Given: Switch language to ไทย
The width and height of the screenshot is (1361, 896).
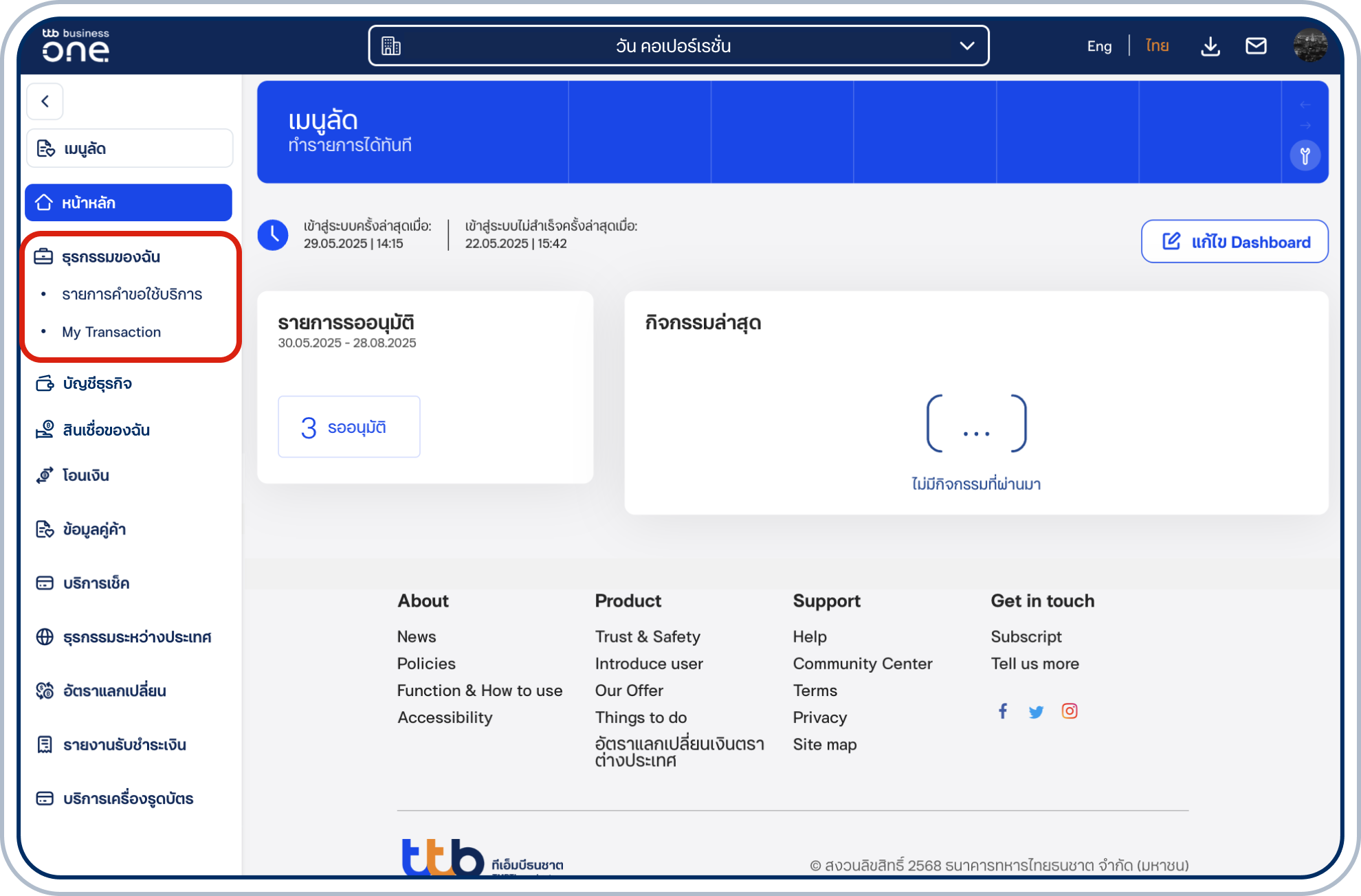Looking at the screenshot, I should tap(1157, 46).
